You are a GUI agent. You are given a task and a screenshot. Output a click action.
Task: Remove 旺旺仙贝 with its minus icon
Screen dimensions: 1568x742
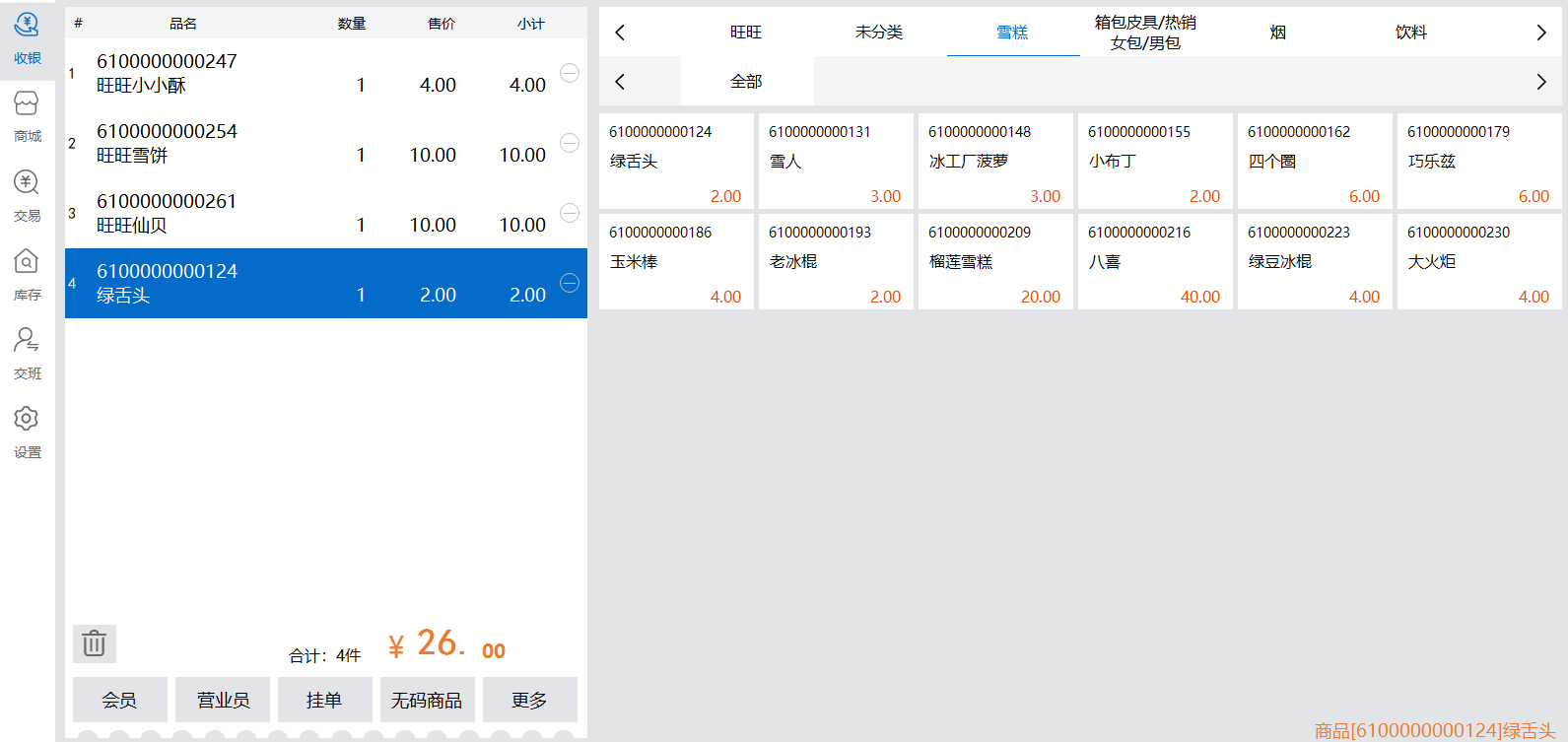570,213
